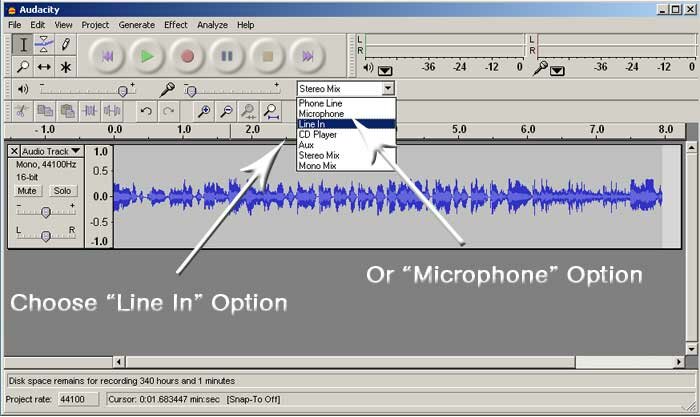Select the Selection (I-beam) tool
700x417 pixels.
click(x=22, y=45)
